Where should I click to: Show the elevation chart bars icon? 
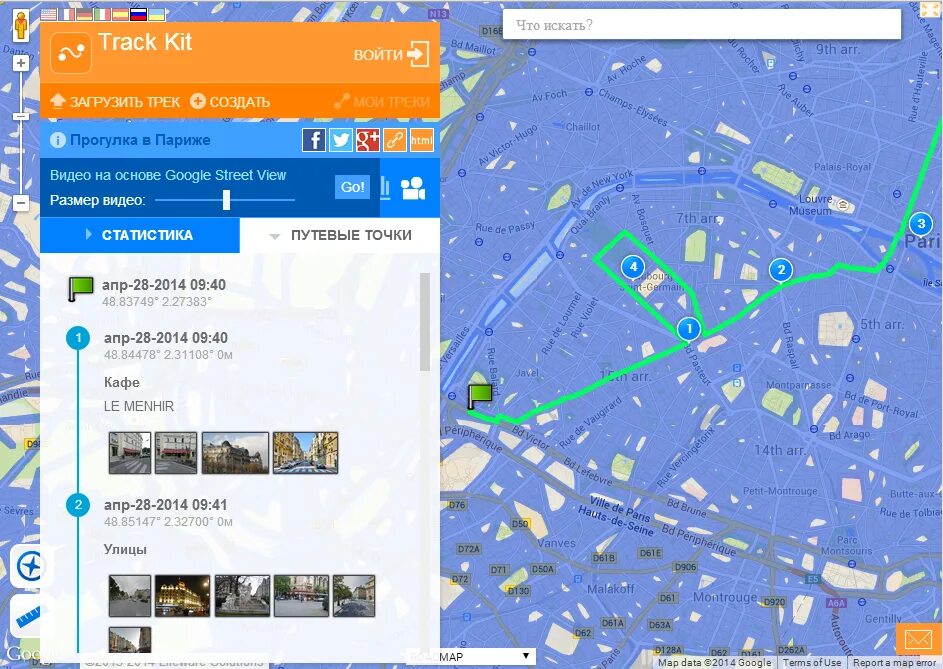click(385, 188)
